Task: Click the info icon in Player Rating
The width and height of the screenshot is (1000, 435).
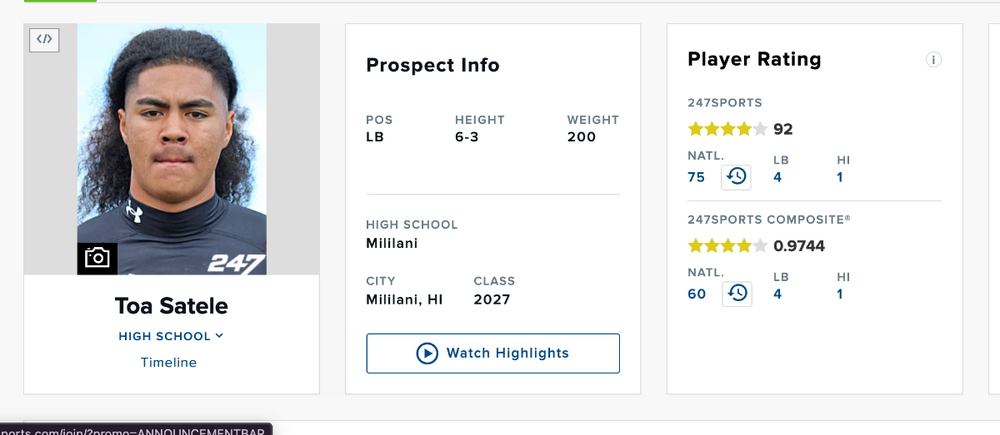Action: point(933,60)
